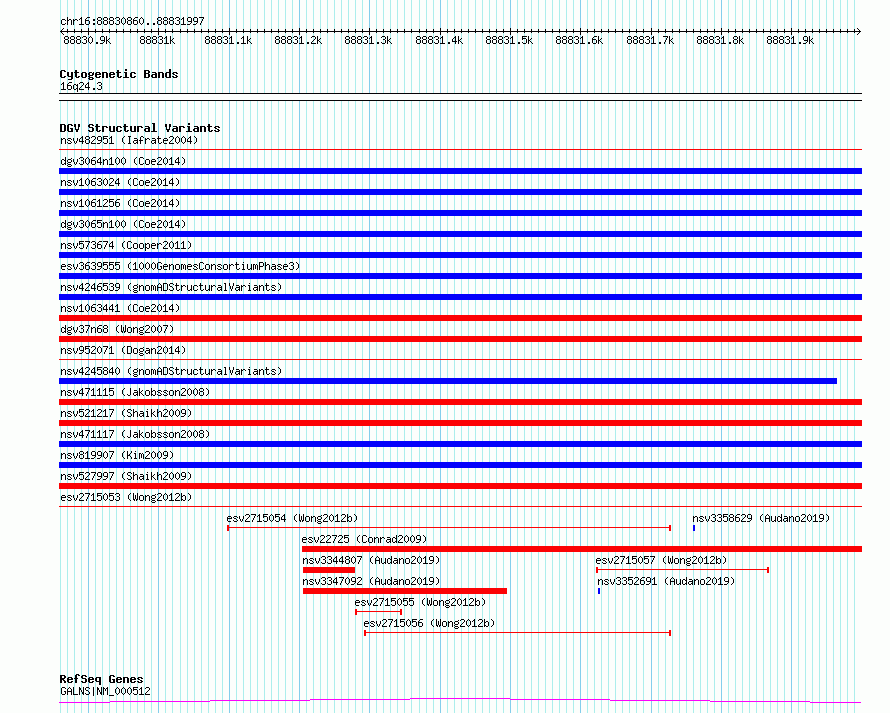Click the 88831.8k ruler label
The image size is (890, 713).
tap(720, 40)
